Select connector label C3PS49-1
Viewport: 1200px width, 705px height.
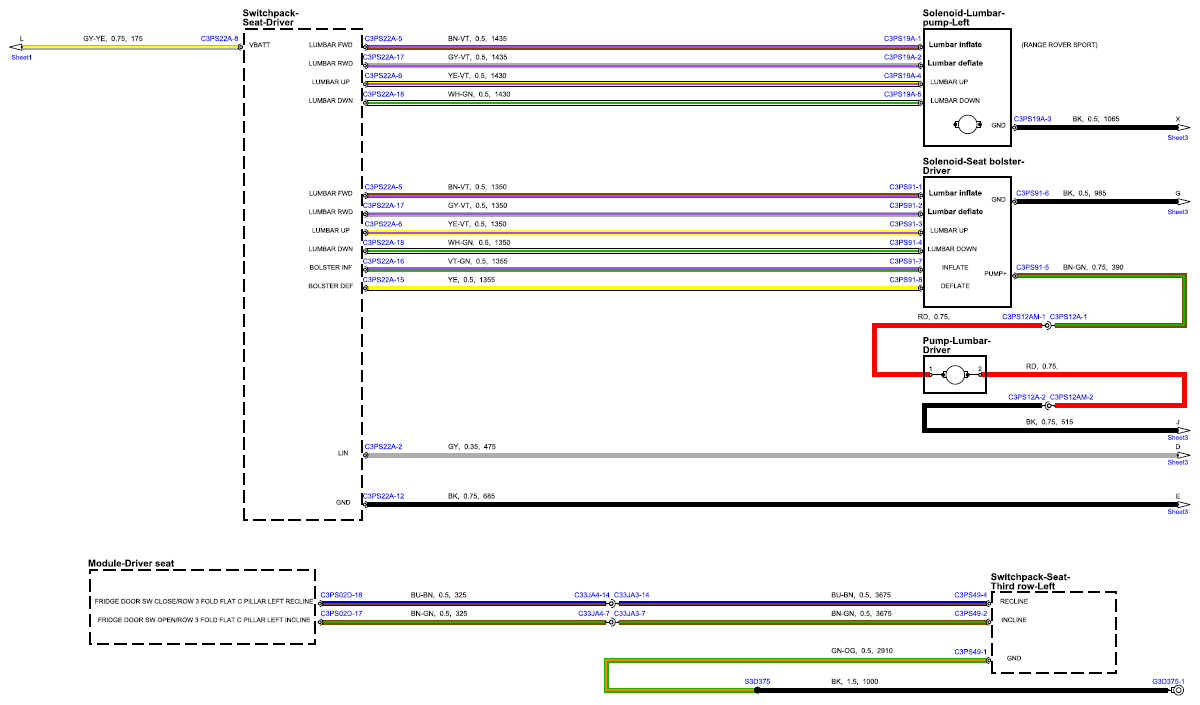971,652
